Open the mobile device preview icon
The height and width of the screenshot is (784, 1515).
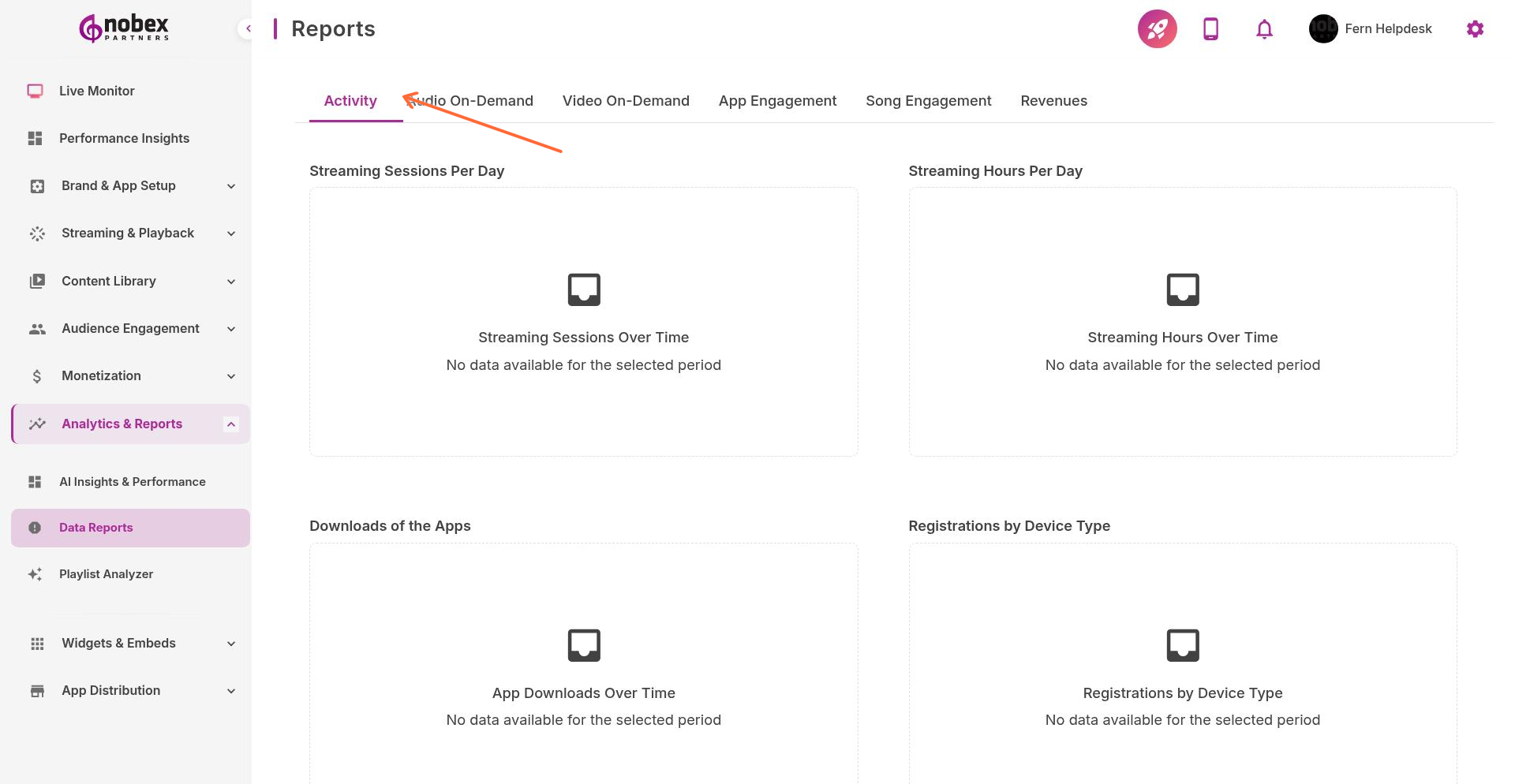coord(1210,28)
